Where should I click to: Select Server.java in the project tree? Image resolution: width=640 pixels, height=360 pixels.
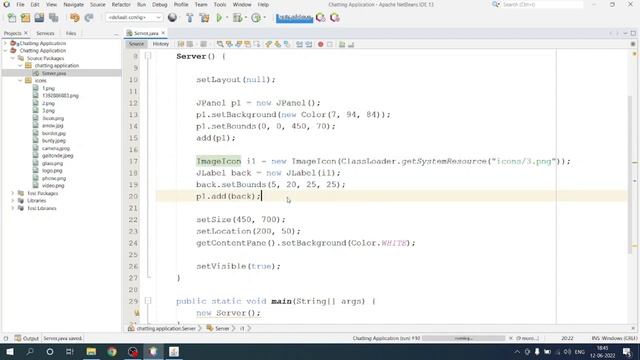[x=53, y=73]
